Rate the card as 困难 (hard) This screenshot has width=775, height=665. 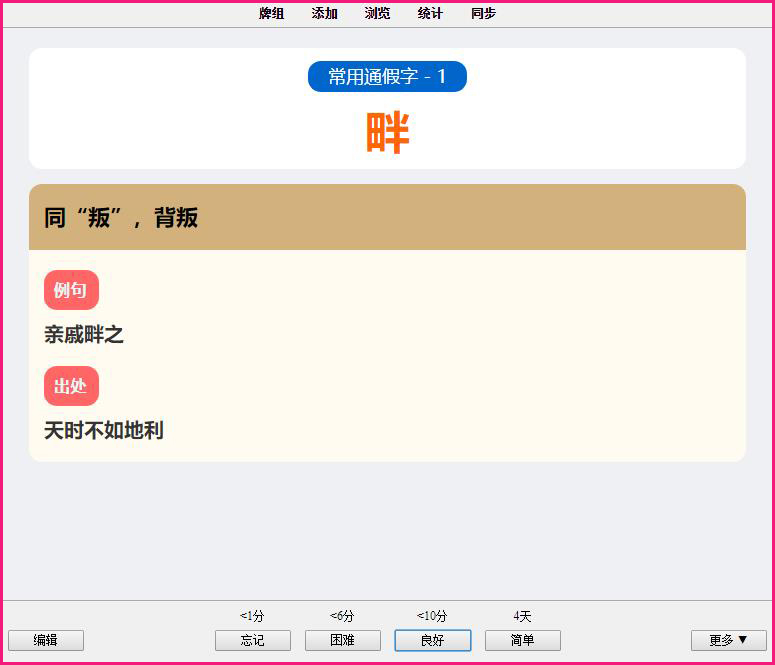coord(343,640)
